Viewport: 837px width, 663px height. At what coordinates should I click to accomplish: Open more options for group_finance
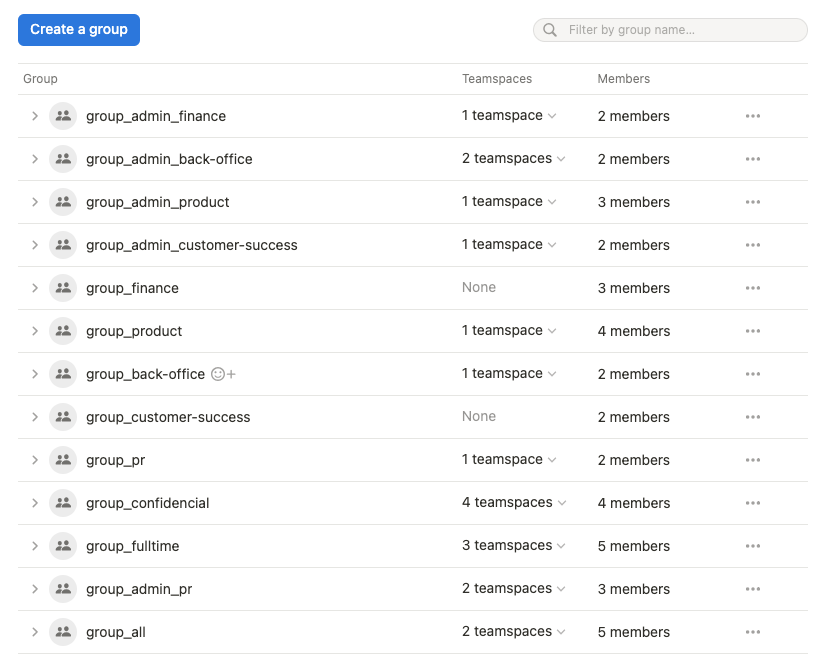pos(753,288)
